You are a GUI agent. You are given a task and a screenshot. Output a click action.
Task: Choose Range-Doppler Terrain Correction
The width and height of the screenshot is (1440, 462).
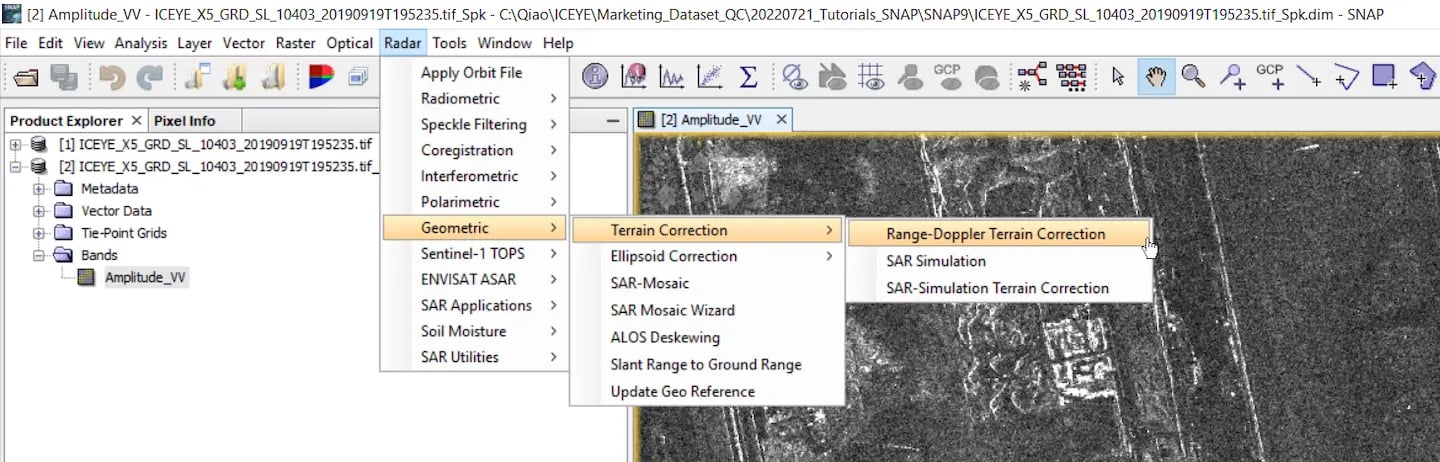(x=998, y=234)
